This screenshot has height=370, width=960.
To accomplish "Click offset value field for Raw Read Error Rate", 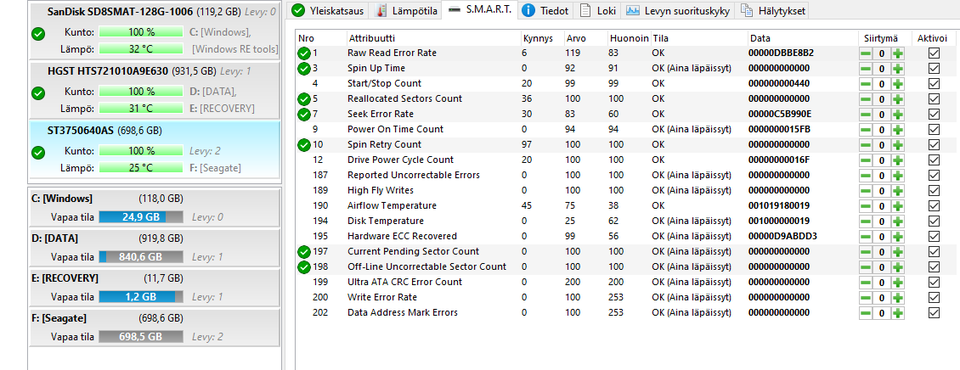I will 882,53.
